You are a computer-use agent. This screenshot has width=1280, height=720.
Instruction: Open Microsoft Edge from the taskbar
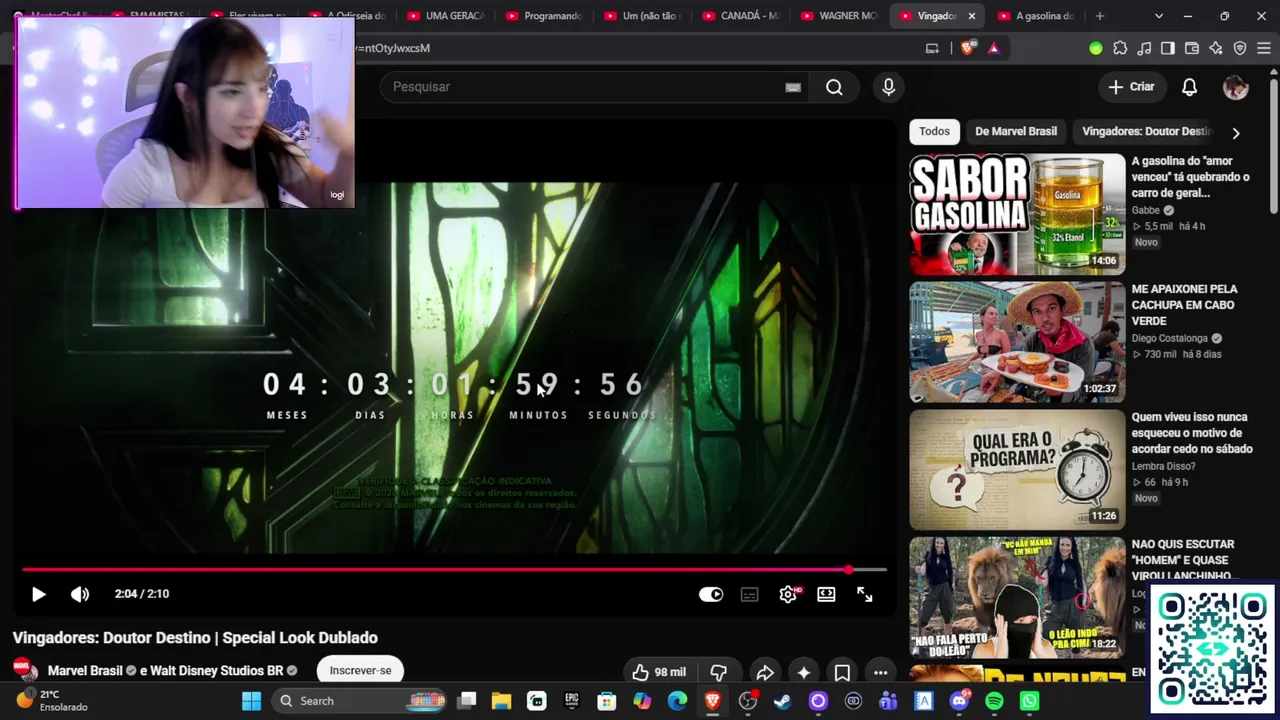(677, 701)
